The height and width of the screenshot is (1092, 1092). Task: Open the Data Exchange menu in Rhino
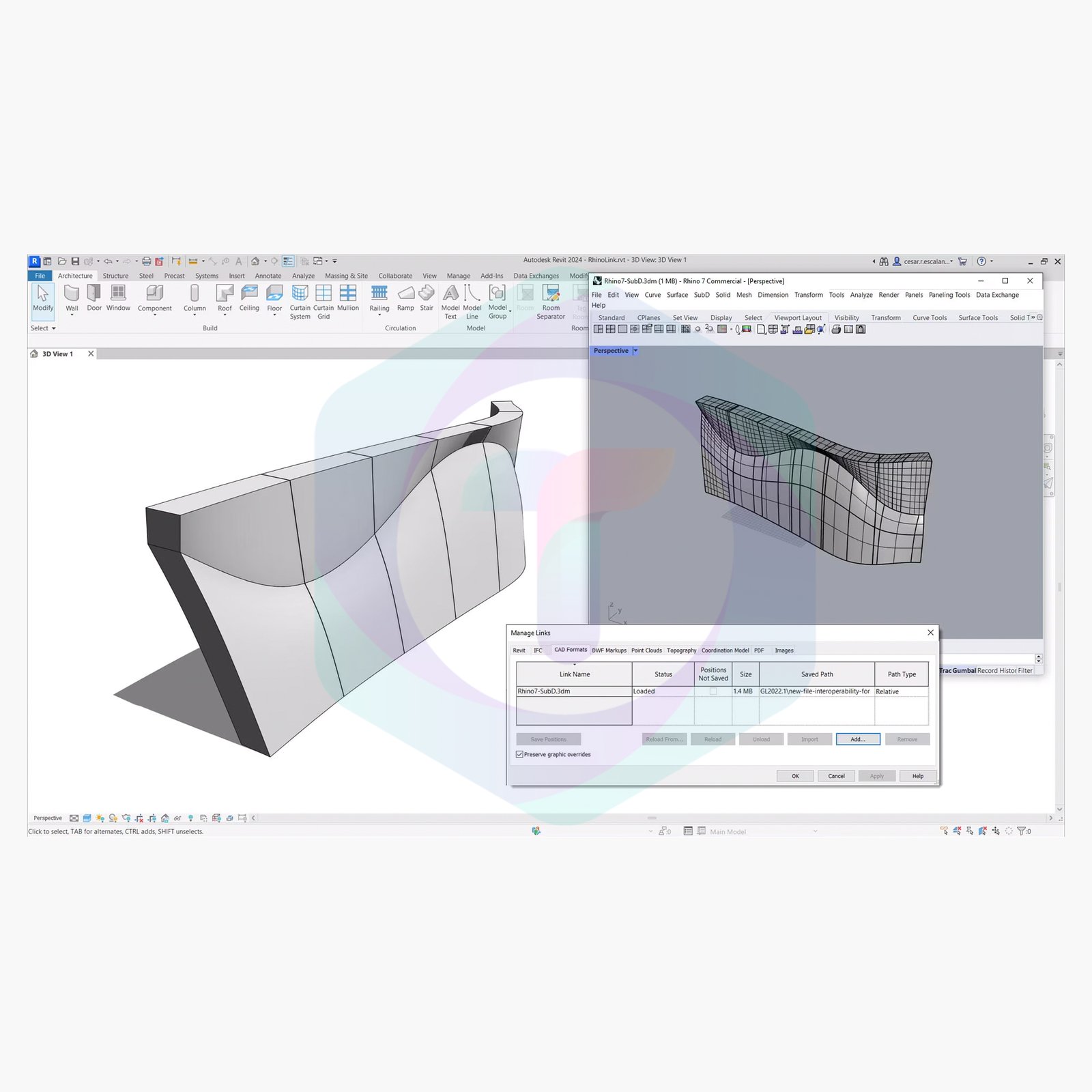[x=997, y=295]
